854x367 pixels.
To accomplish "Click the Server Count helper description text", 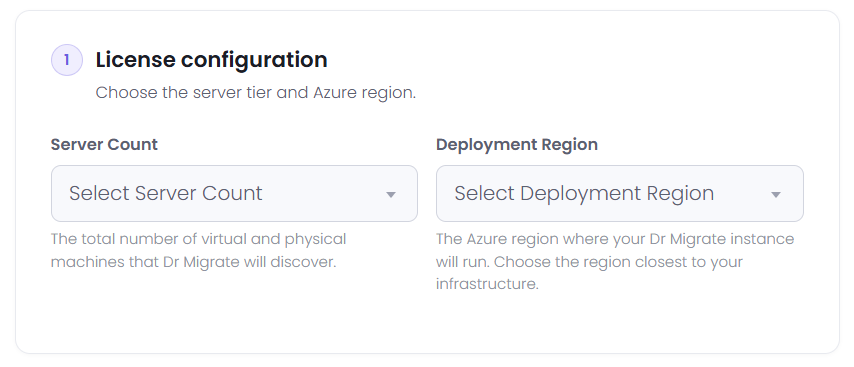I will click(x=199, y=250).
